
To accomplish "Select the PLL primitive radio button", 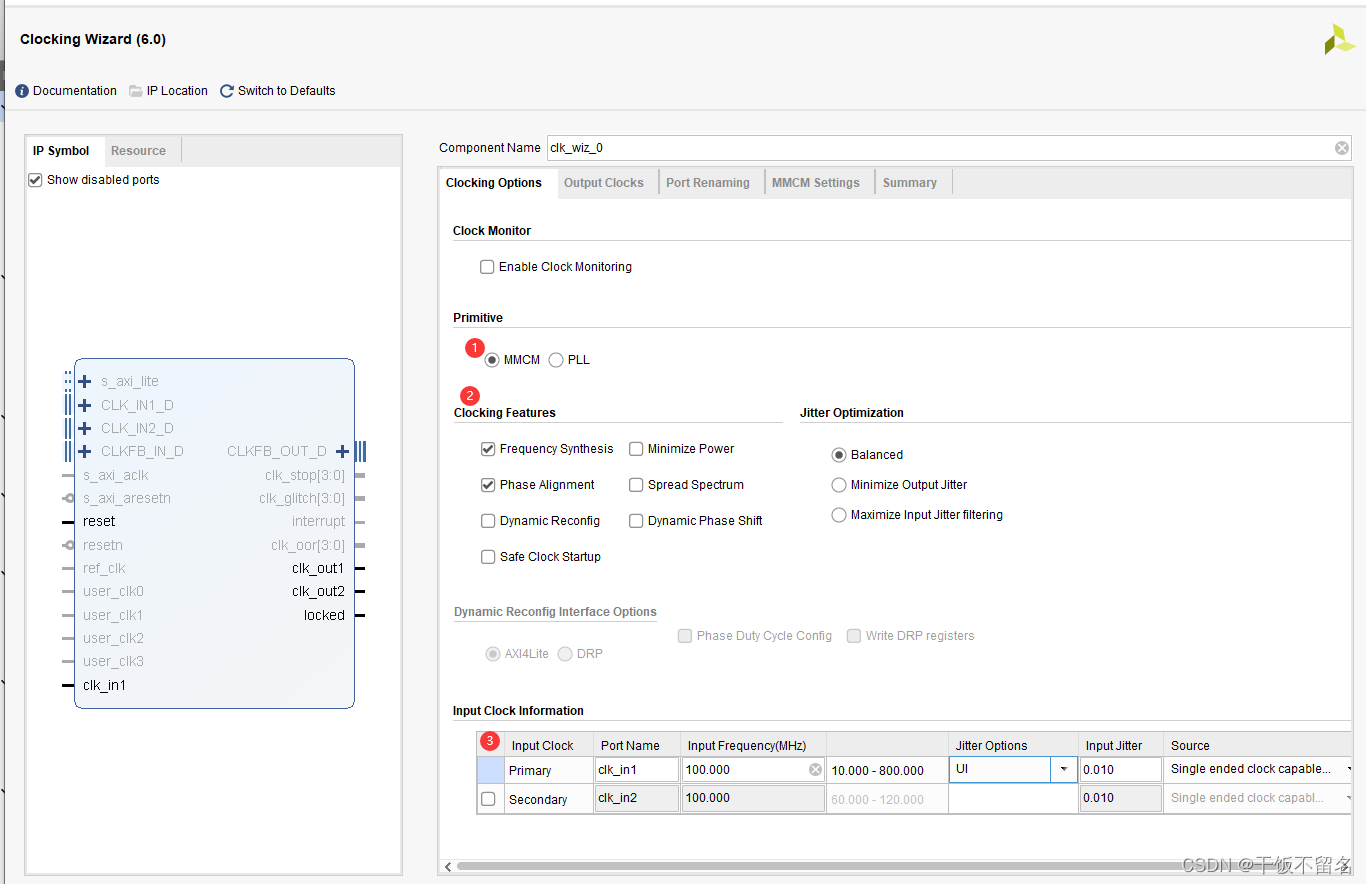I will 556,360.
